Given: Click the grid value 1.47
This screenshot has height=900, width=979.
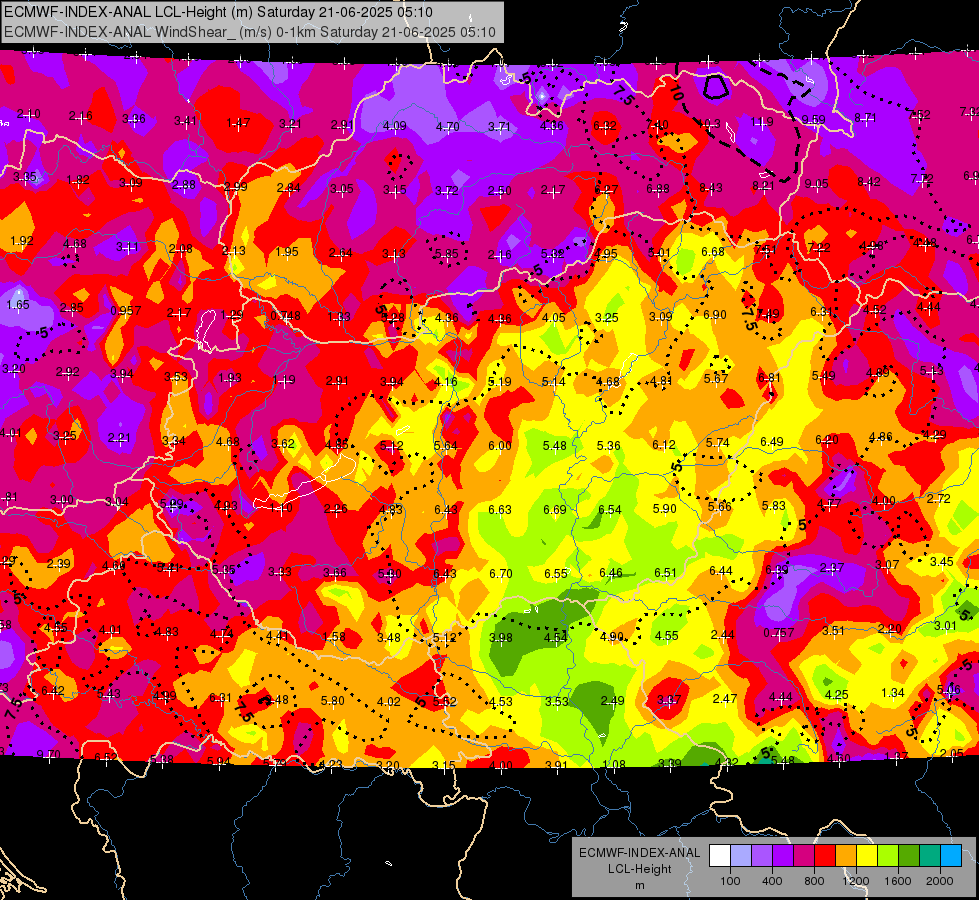Looking at the screenshot, I should pyautogui.click(x=238, y=123).
